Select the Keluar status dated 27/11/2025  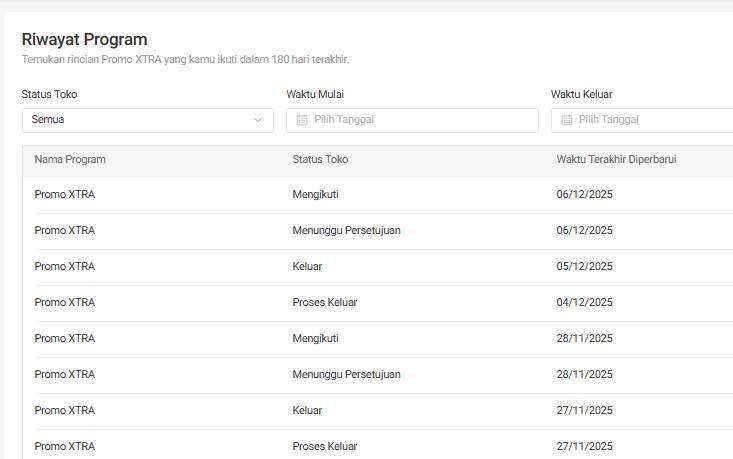307,410
